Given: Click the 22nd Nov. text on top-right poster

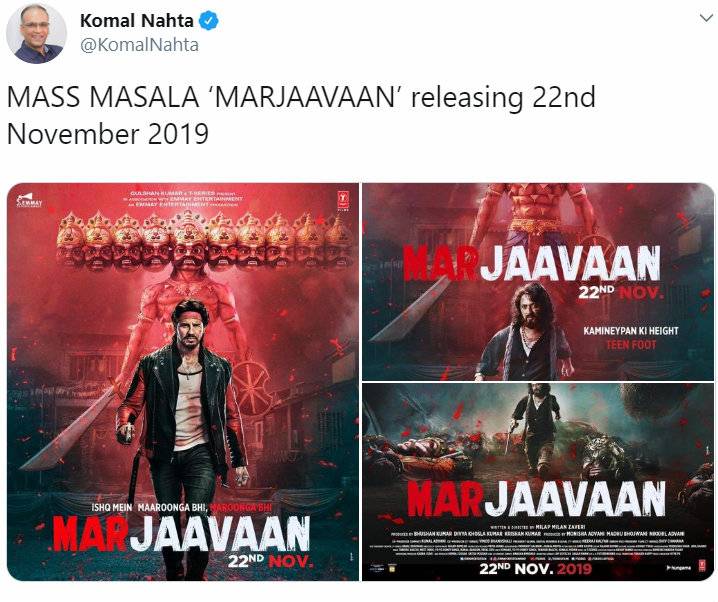Looking at the screenshot, I should (x=620, y=292).
